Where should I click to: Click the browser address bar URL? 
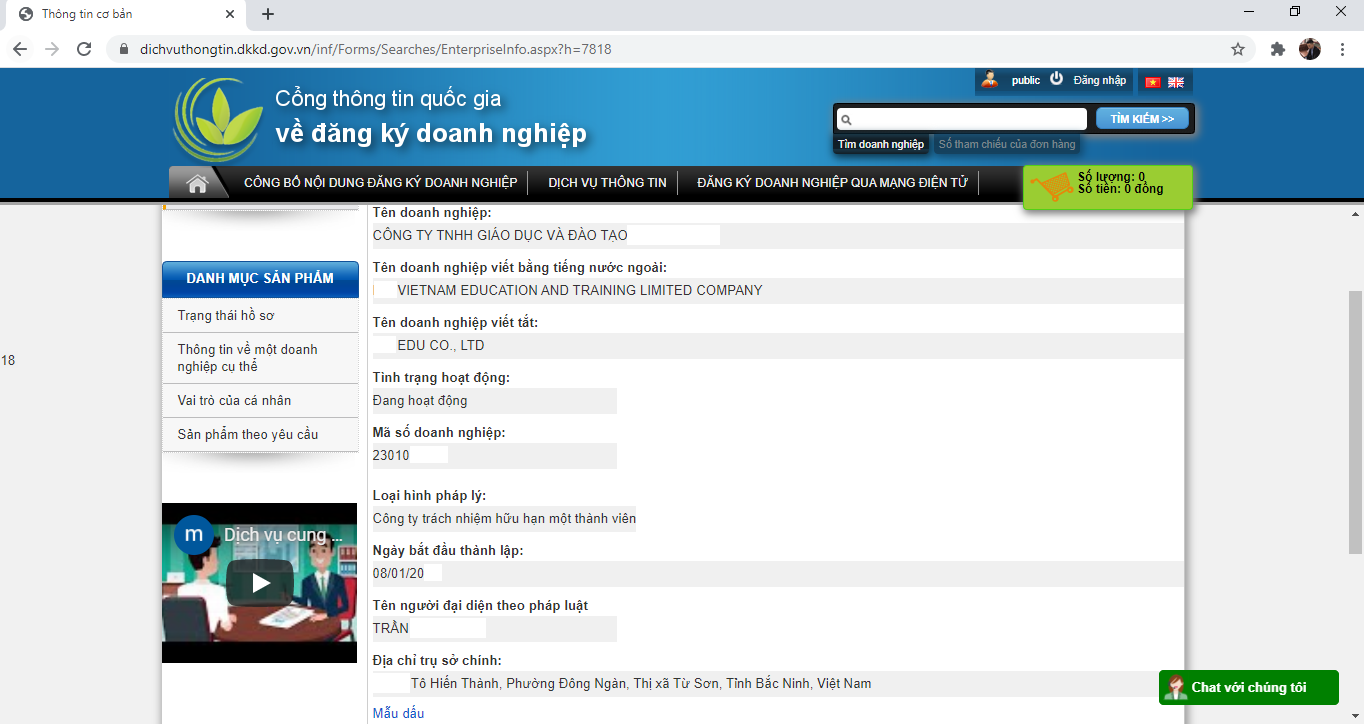(x=375, y=49)
